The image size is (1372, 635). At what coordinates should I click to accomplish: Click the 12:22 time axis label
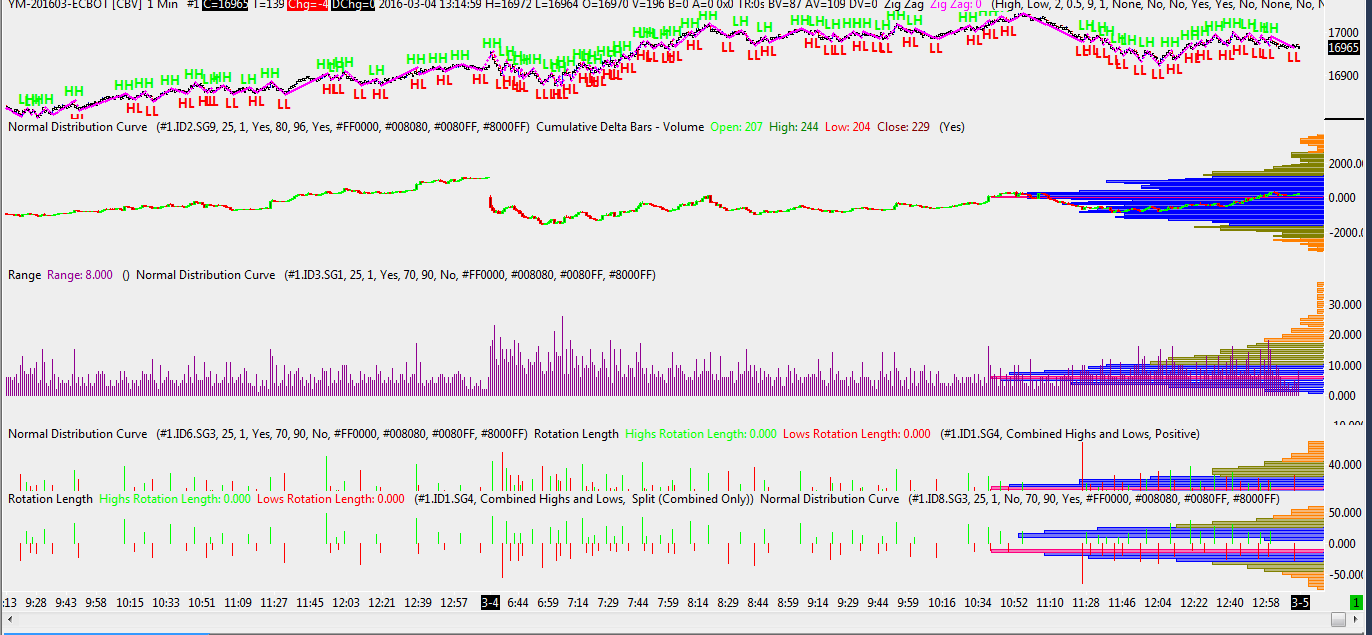[1193, 603]
